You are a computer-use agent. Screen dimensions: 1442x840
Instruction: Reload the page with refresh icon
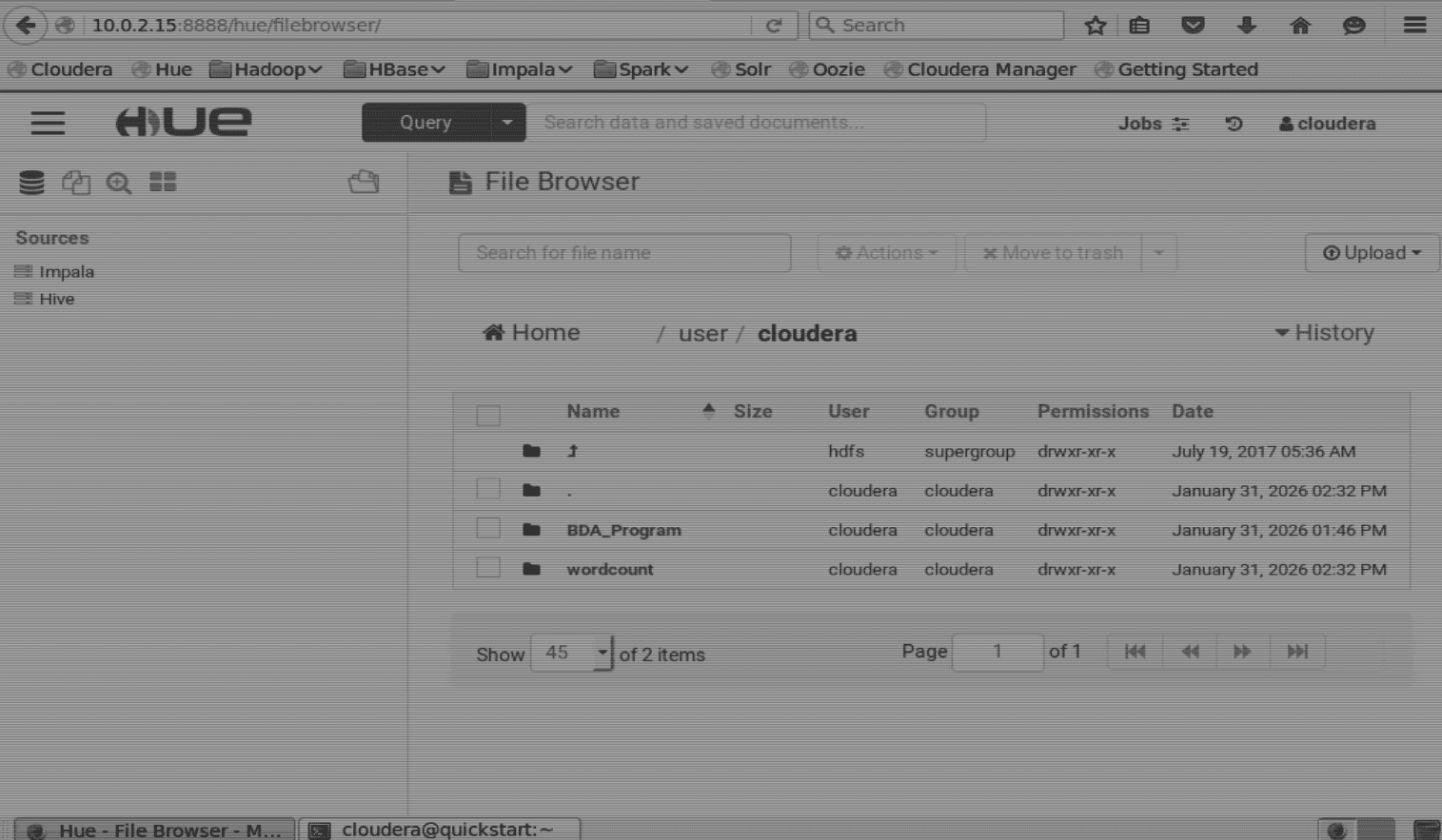click(774, 26)
